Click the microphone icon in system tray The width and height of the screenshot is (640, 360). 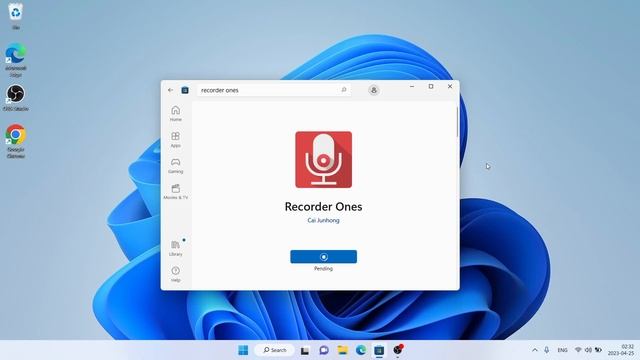[x=547, y=350]
